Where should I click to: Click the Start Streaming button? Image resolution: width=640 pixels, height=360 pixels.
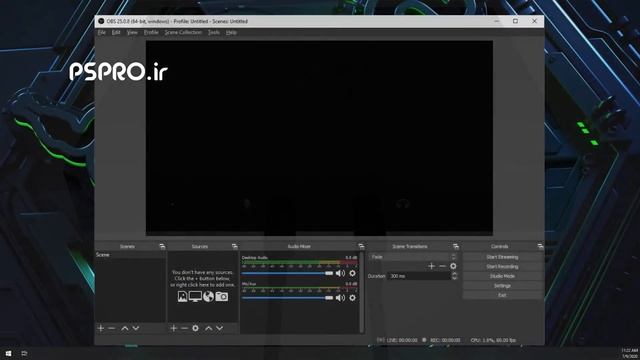pyautogui.click(x=502, y=257)
